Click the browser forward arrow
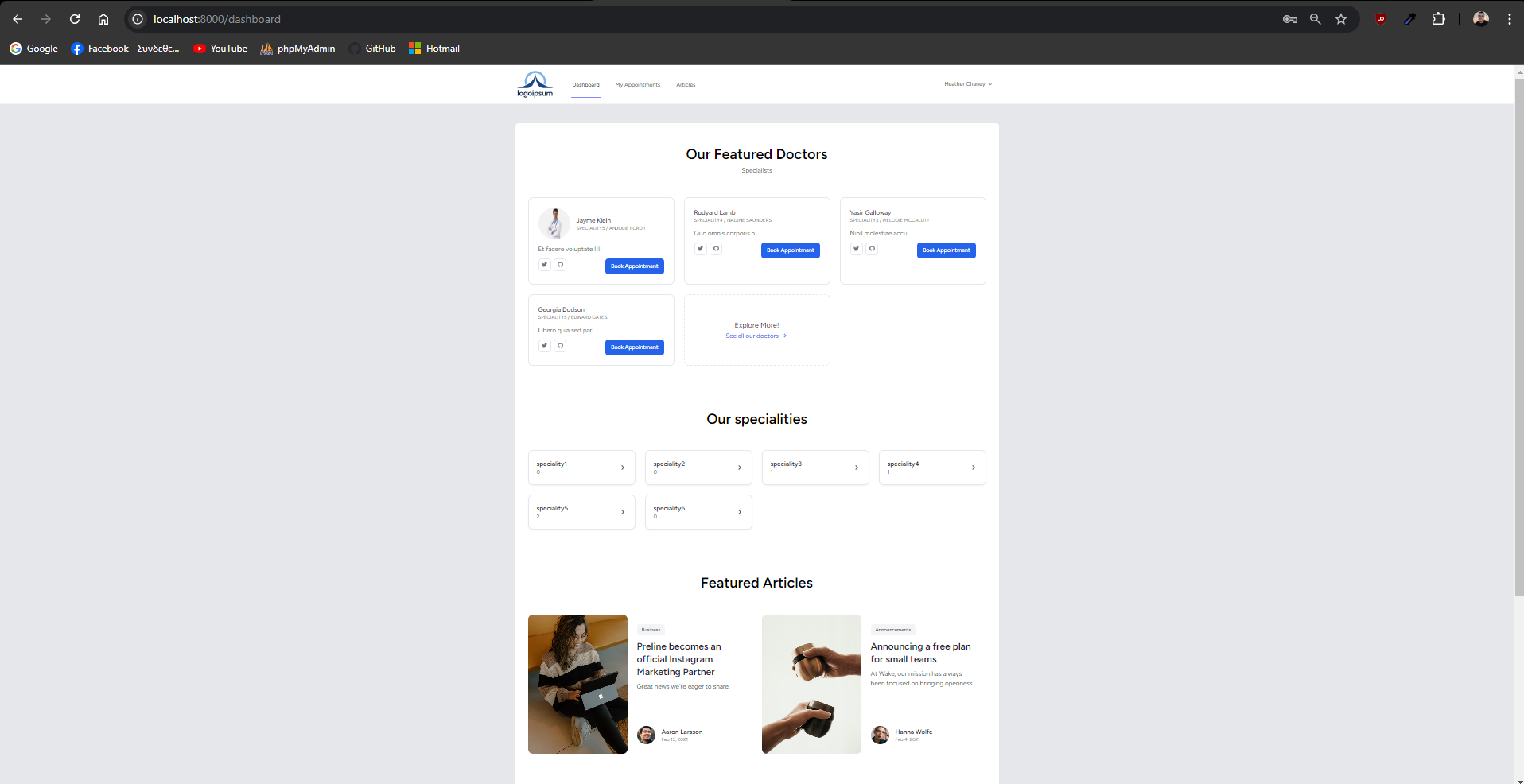This screenshot has width=1524, height=784. pyautogui.click(x=46, y=19)
